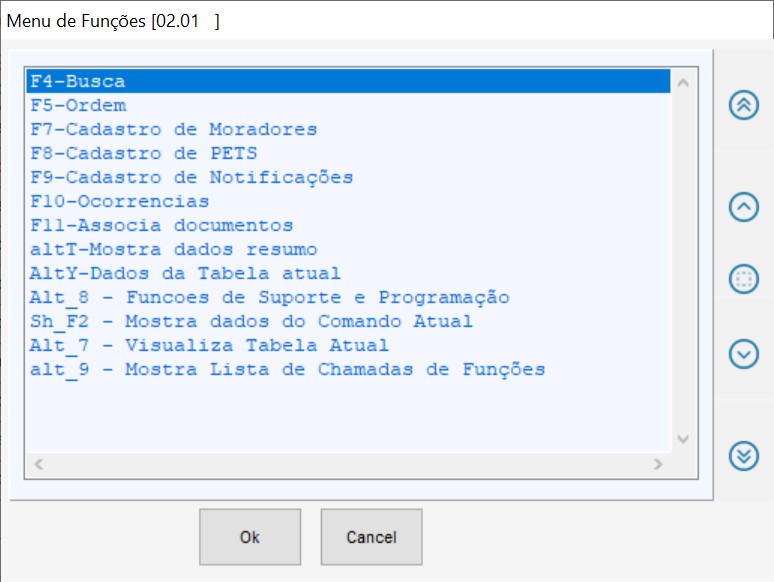Jump to first item with double-up arrow icon
The width and height of the screenshot is (774, 582).
click(743, 105)
